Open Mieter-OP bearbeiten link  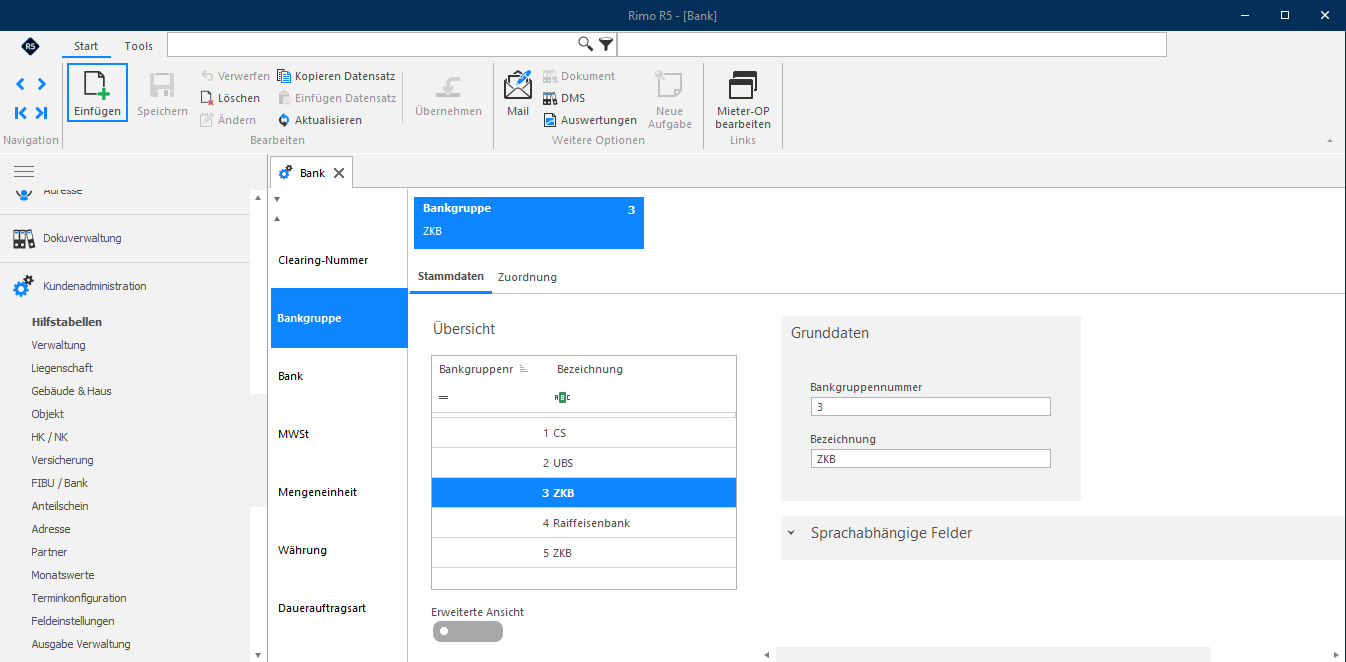(743, 100)
